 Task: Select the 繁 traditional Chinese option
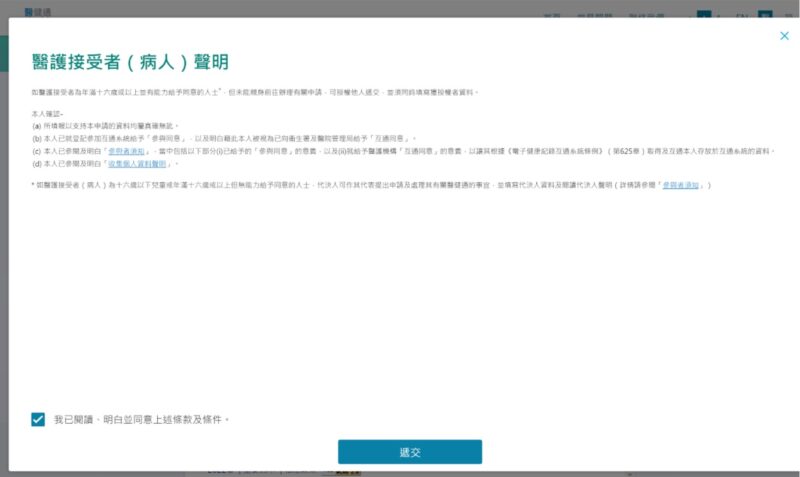[764, 16]
